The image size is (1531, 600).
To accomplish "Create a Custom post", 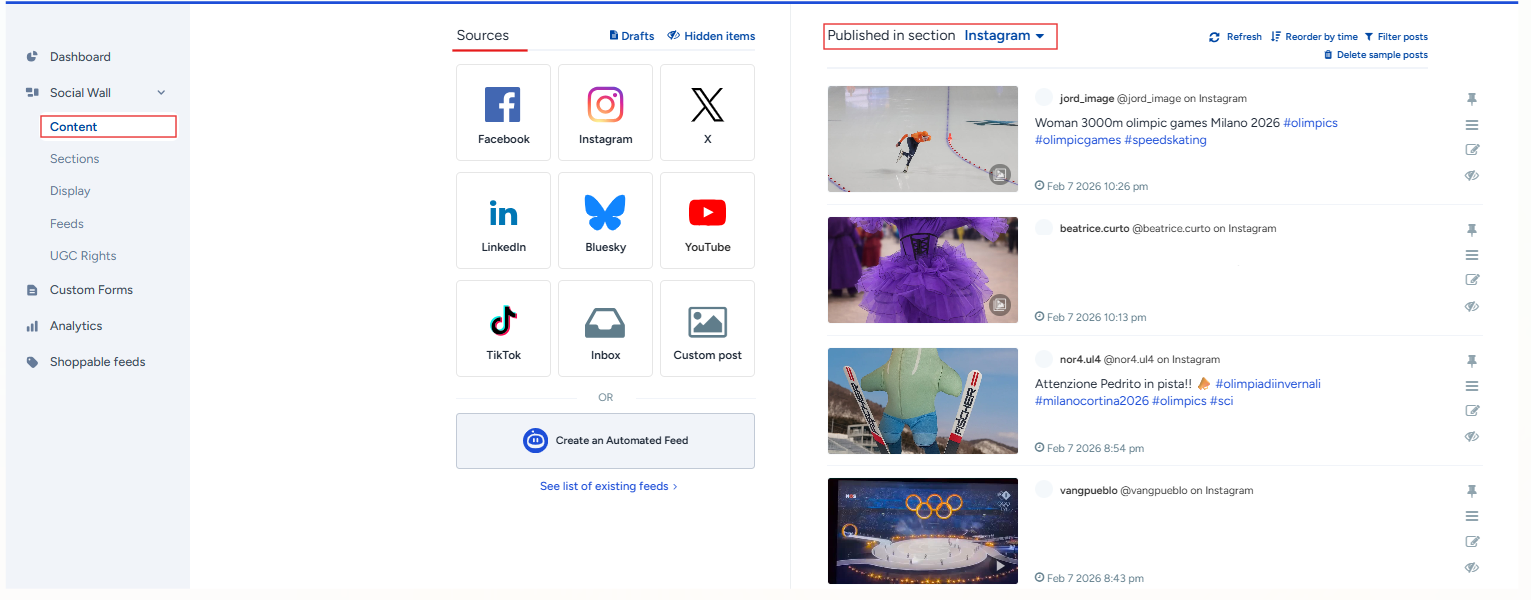I will [x=707, y=328].
